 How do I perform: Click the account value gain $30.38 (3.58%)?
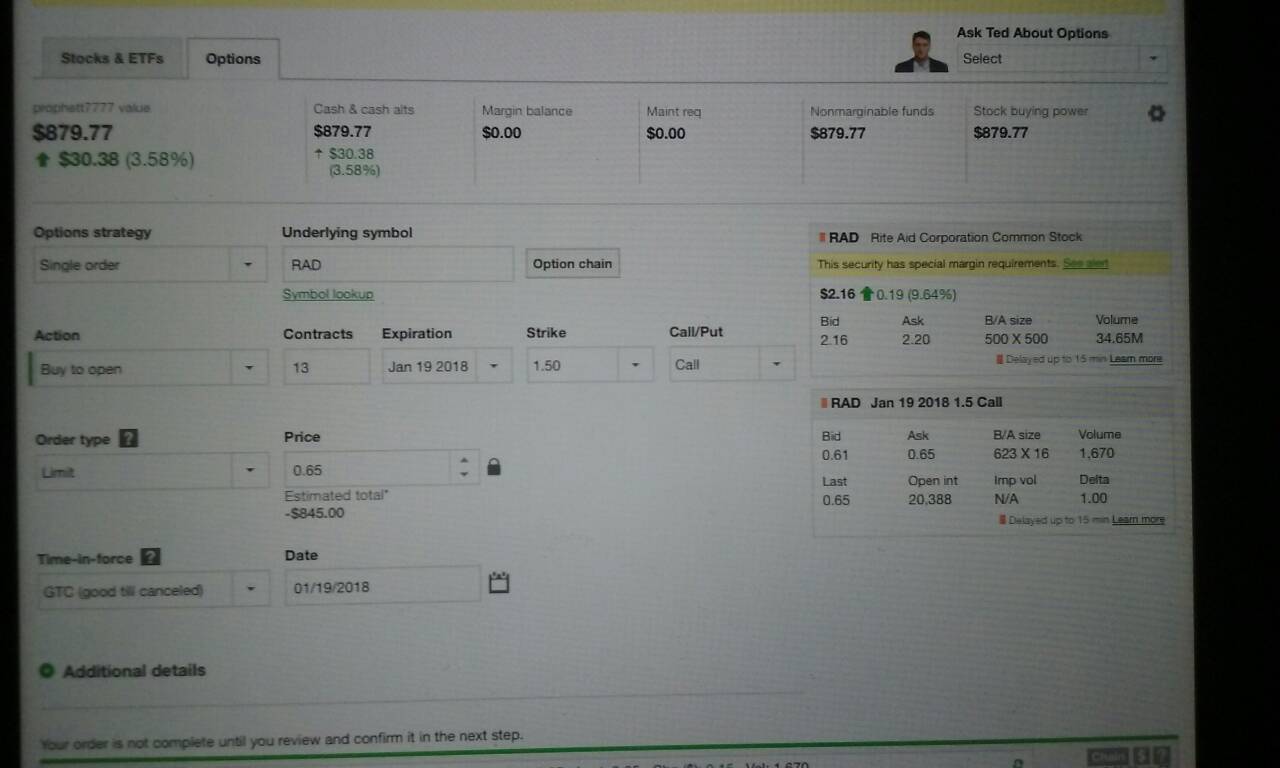[x=114, y=159]
